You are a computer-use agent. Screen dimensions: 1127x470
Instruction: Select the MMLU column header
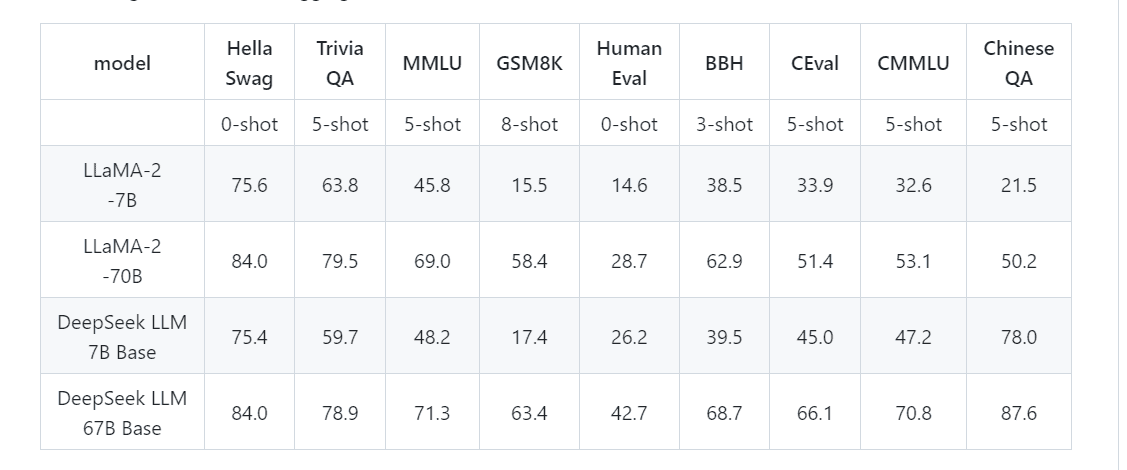[x=432, y=63]
